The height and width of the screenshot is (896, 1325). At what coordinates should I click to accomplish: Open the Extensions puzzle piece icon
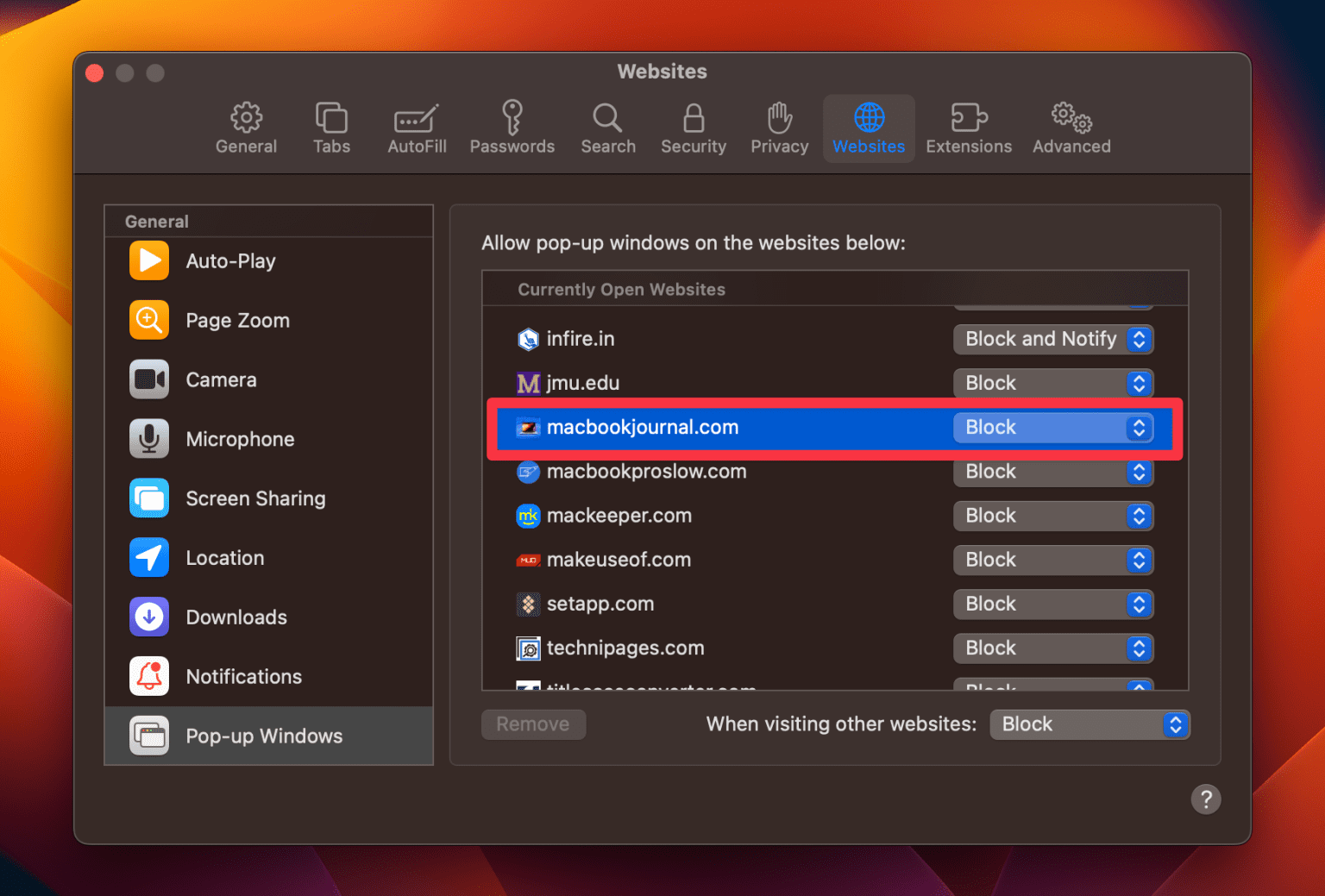click(968, 127)
